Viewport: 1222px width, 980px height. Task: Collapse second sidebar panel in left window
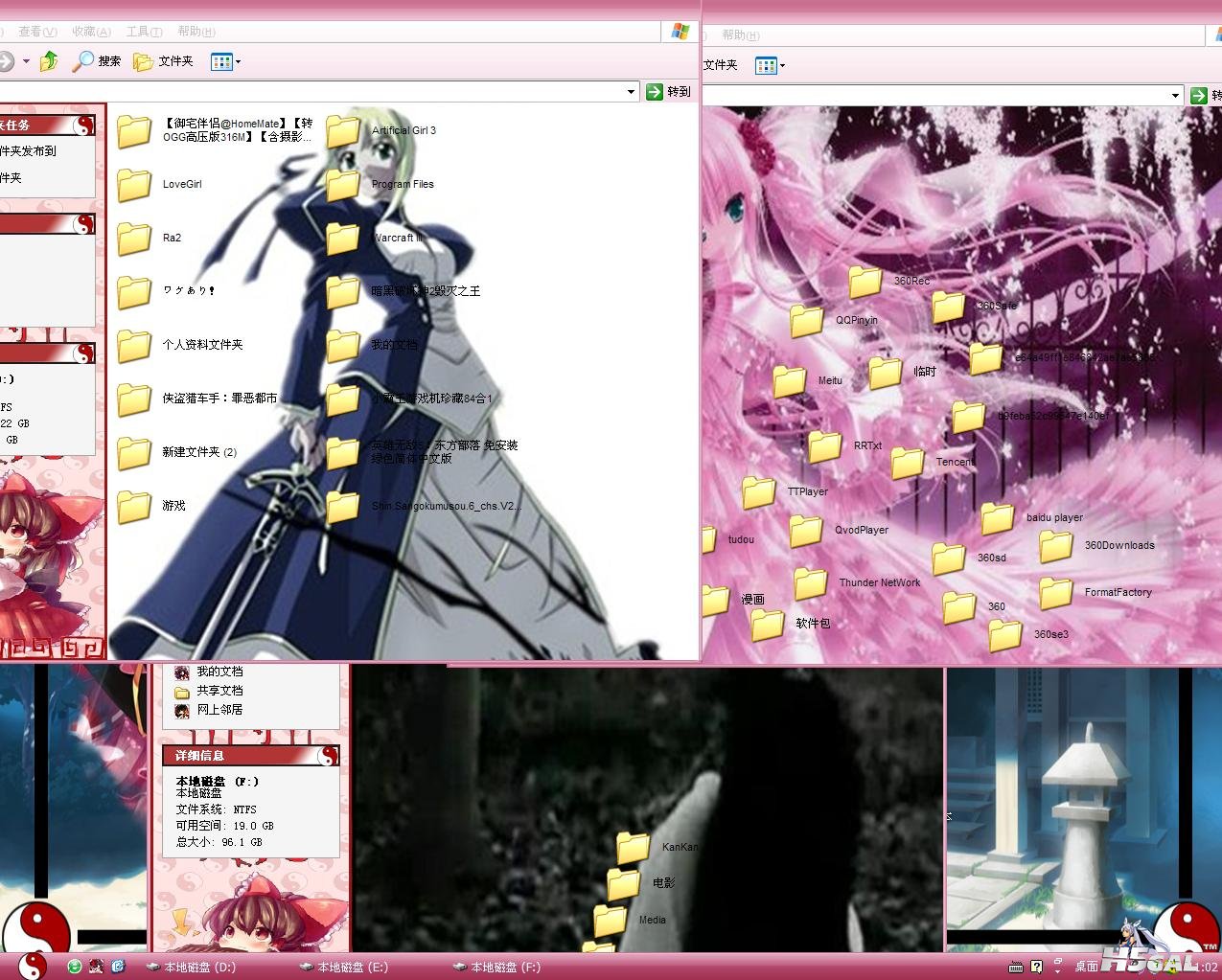(84, 224)
